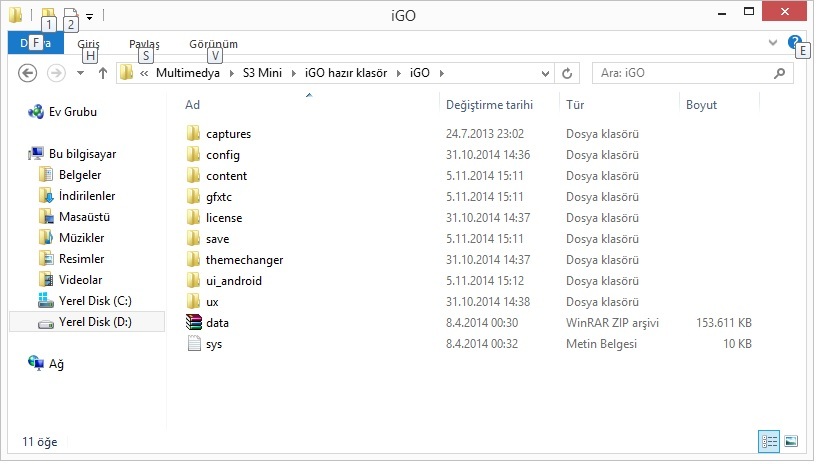This screenshot has width=820, height=464.
Task: Open the Help question mark icon
Action: click(795, 43)
